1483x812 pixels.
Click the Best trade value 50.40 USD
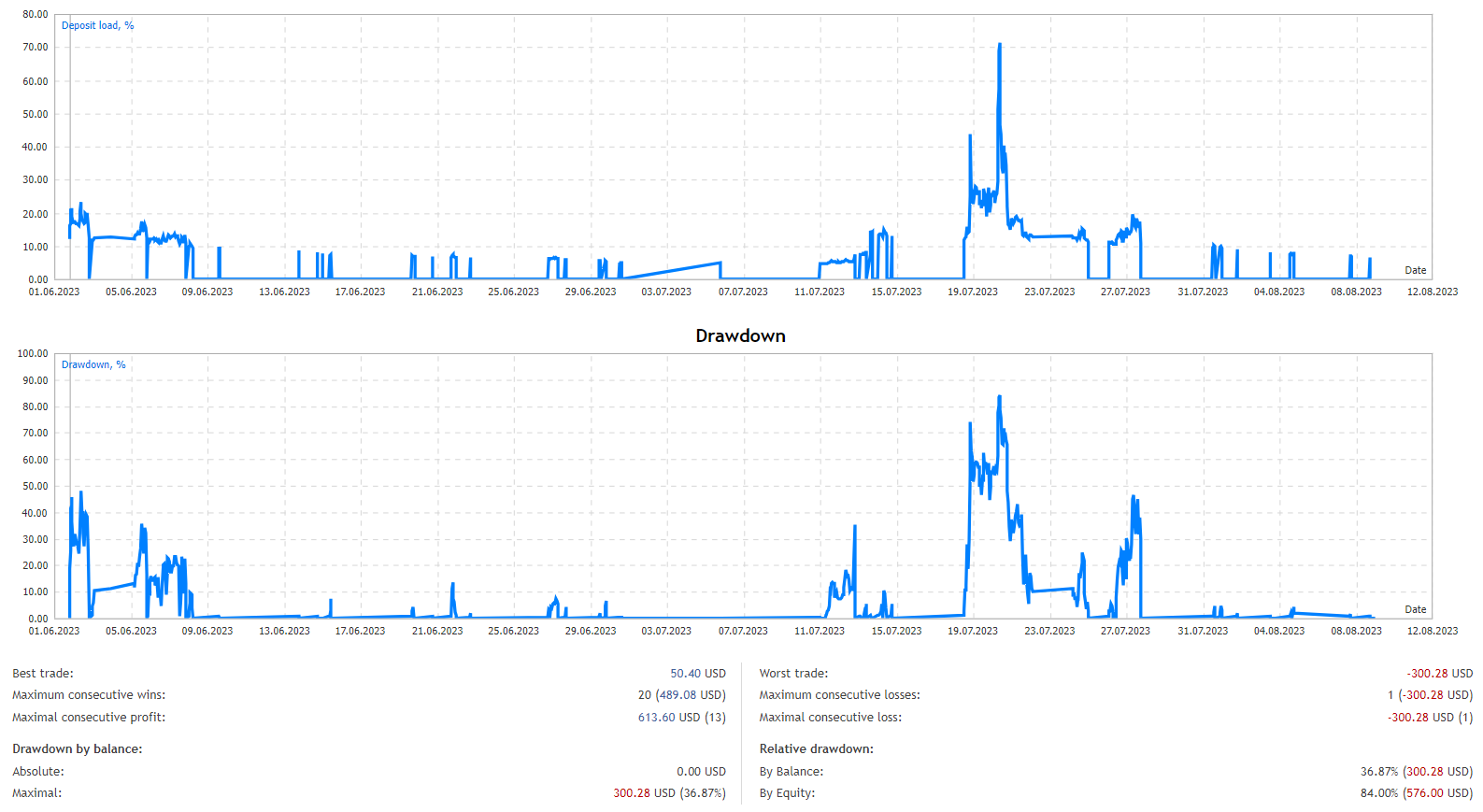(x=697, y=674)
